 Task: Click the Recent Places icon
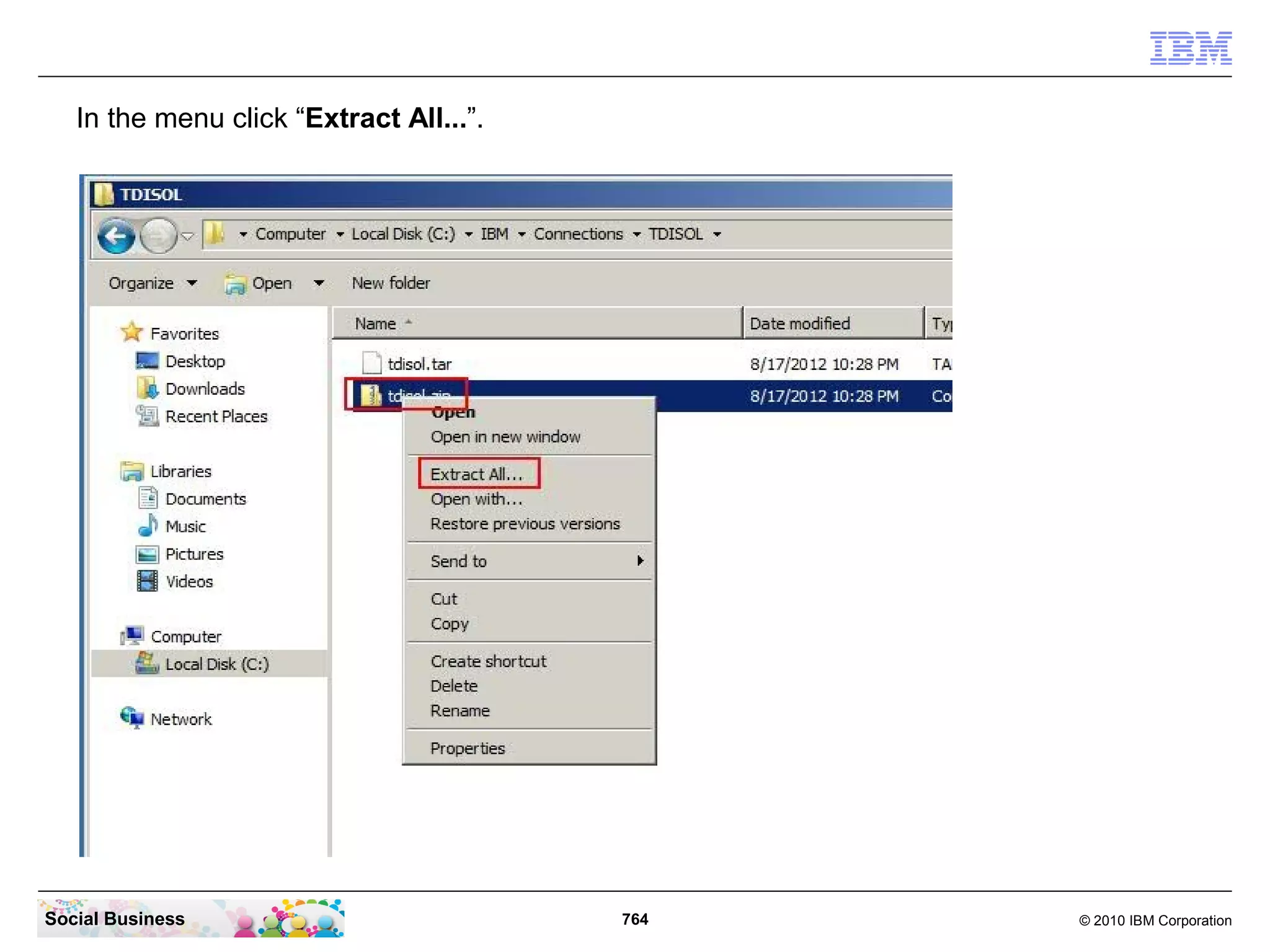pos(148,416)
